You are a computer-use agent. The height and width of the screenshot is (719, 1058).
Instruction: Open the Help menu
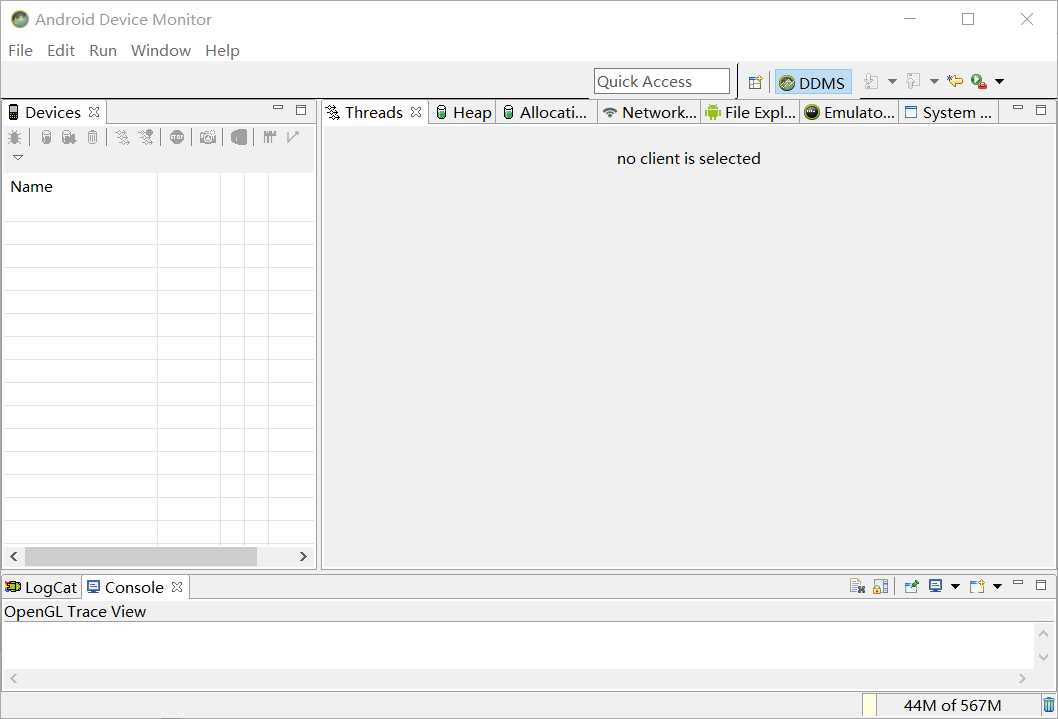click(x=222, y=51)
